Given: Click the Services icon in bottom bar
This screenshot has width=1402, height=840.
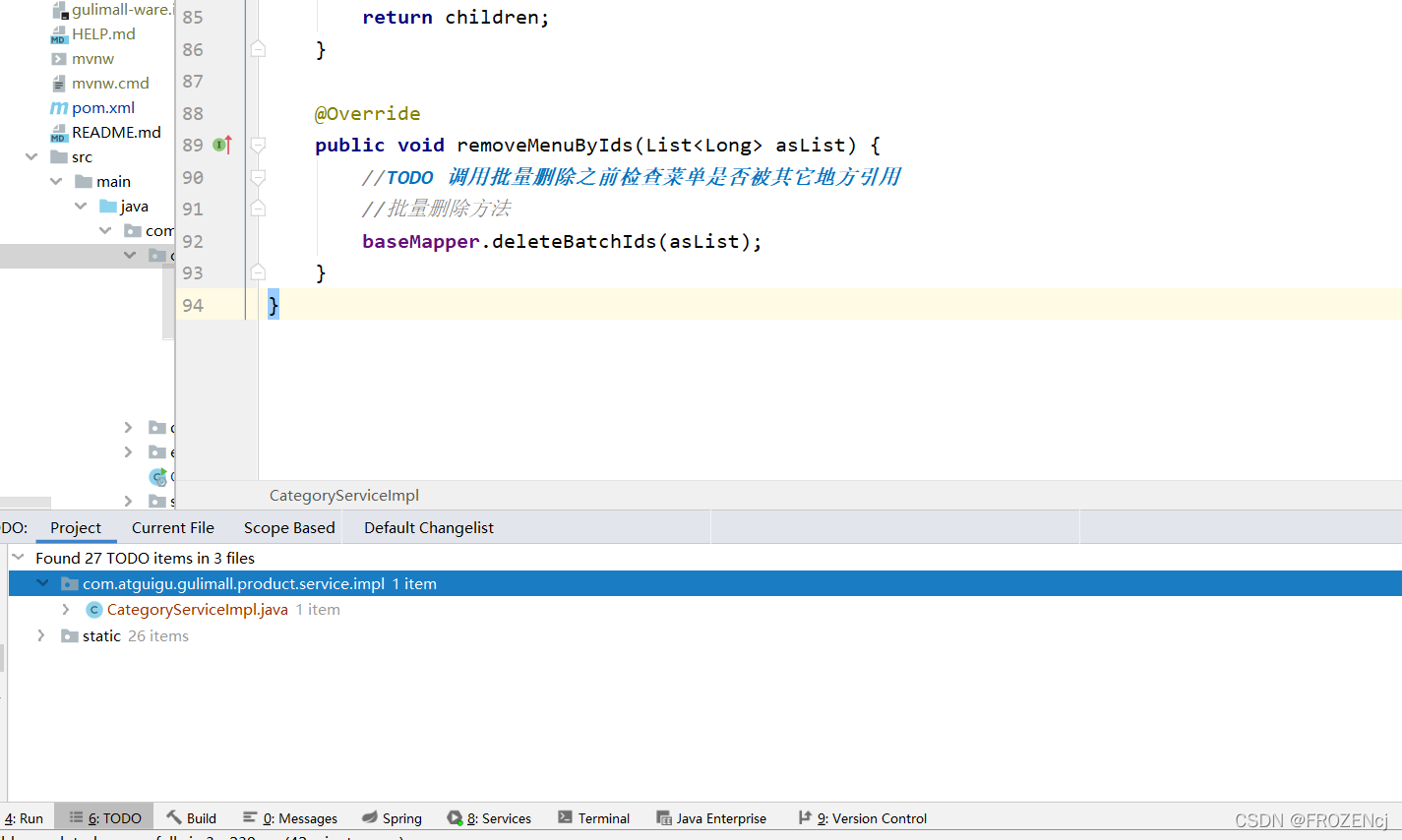Looking at the screenshot, I should click(x=455, y=817).
